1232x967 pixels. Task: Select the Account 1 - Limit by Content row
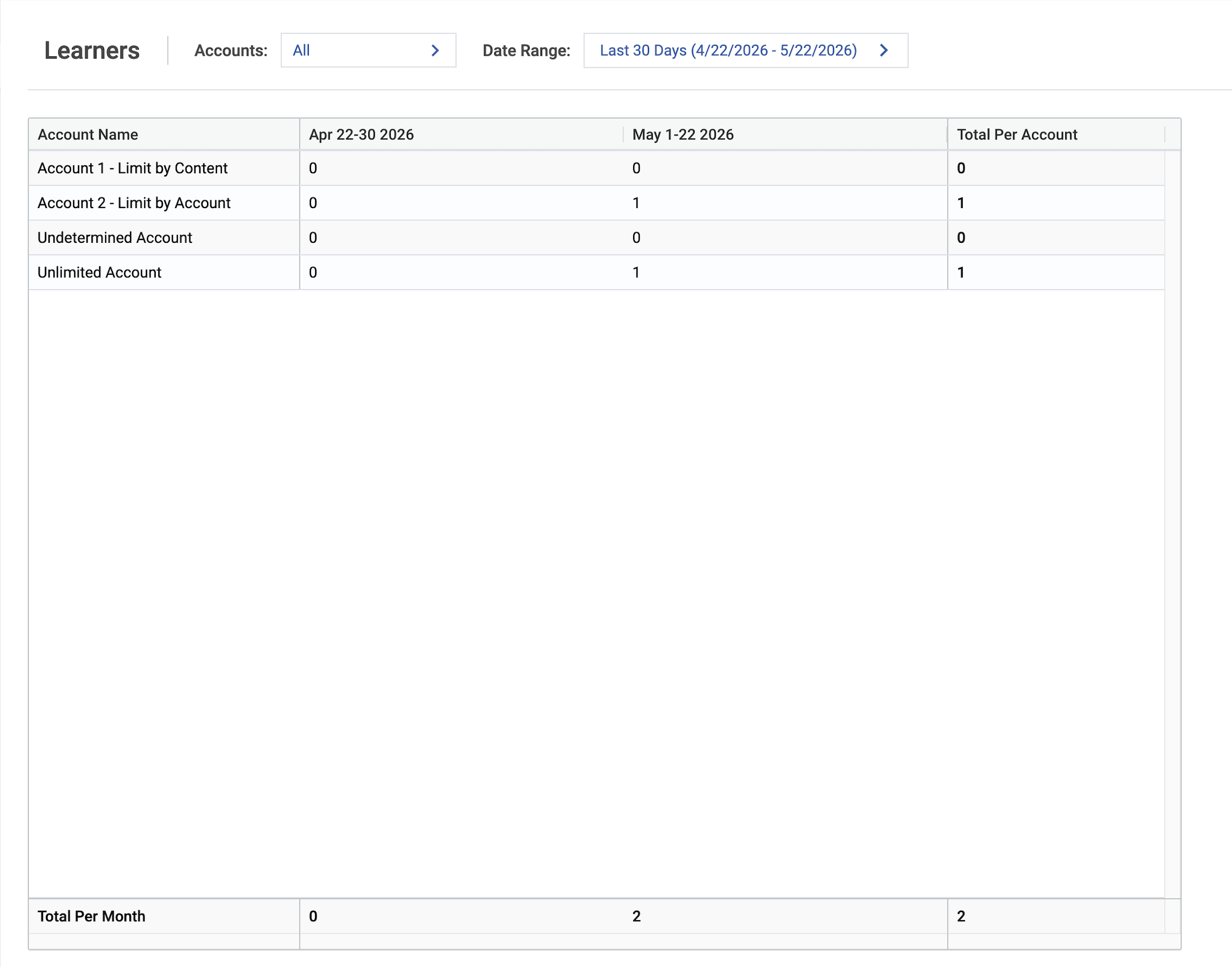pos(597,168)
